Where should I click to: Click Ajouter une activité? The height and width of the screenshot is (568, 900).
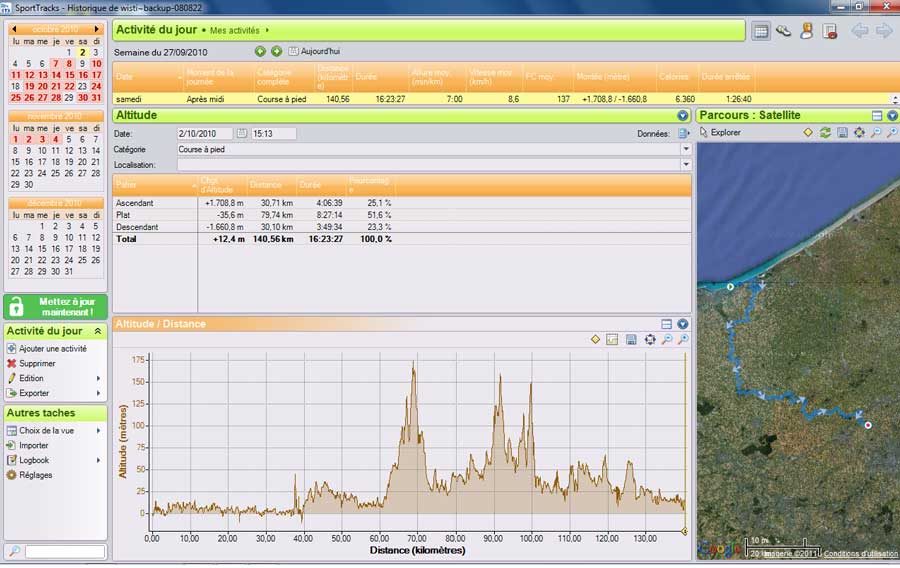(53, 349)
